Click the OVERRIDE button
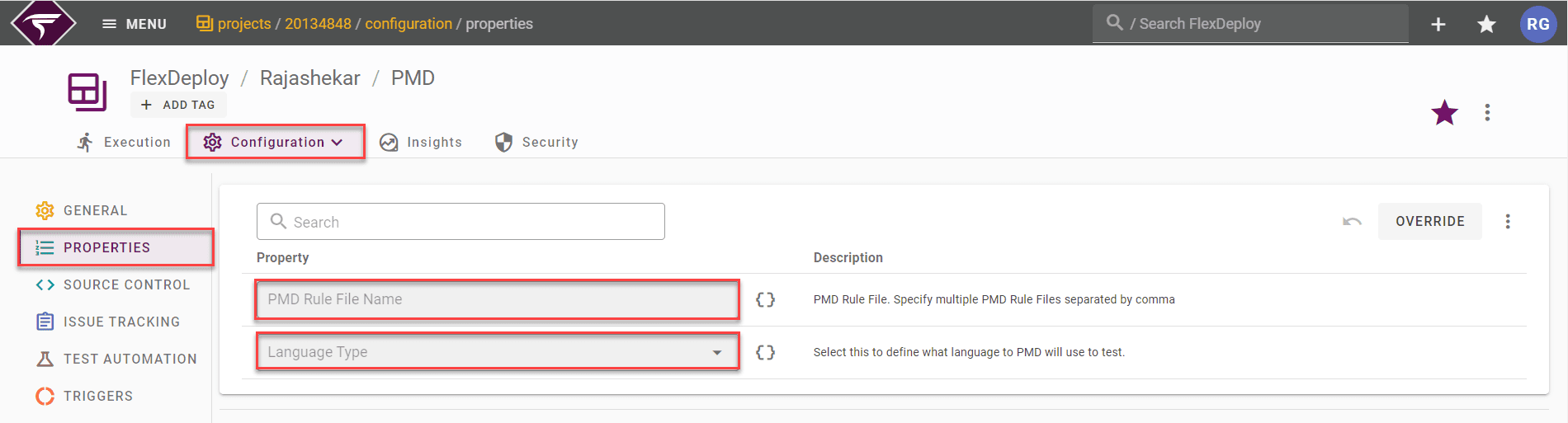The image size is (1568, 423). coord(1430,221)
